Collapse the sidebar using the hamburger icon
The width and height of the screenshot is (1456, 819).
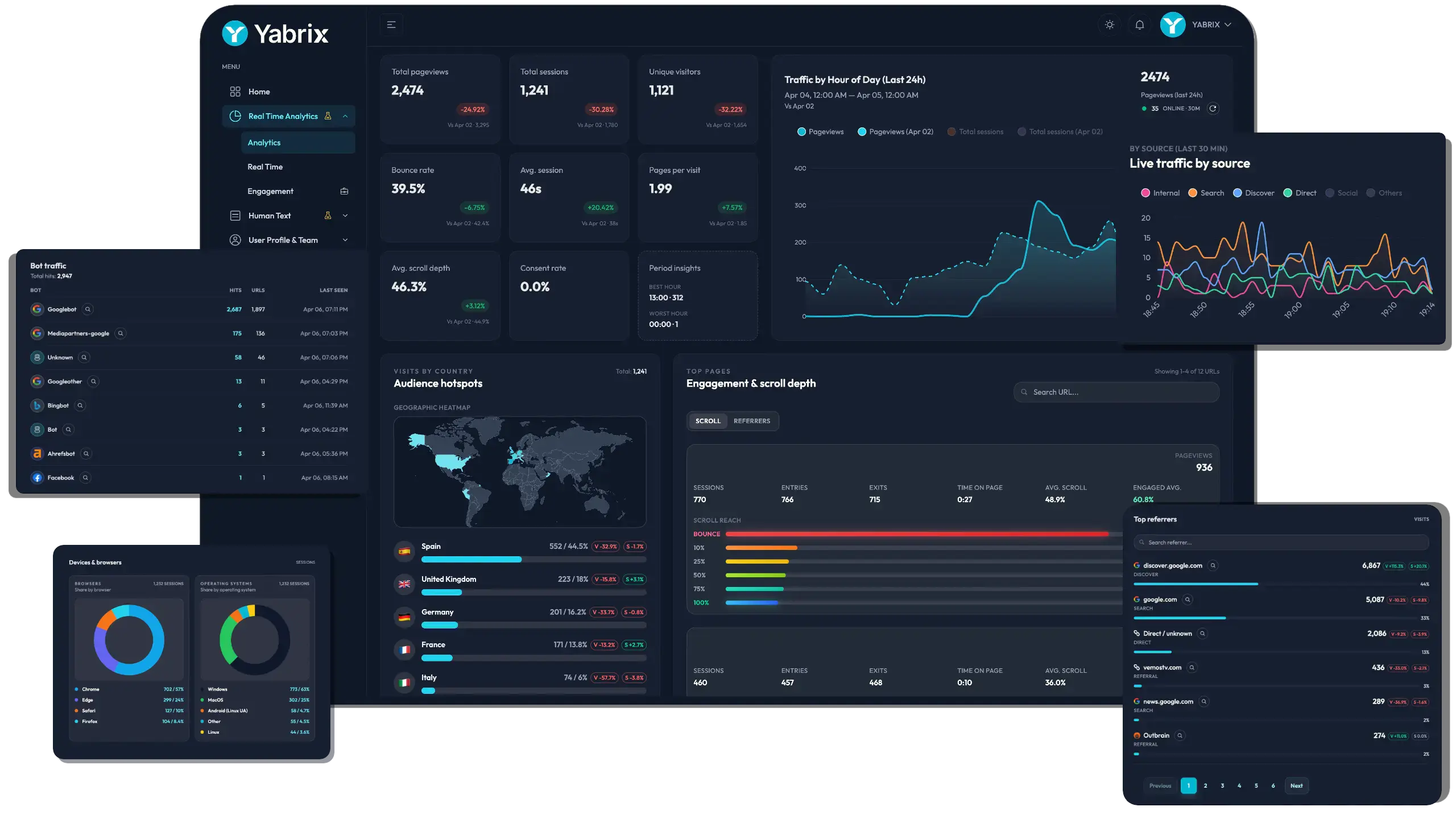click(391, 24)
